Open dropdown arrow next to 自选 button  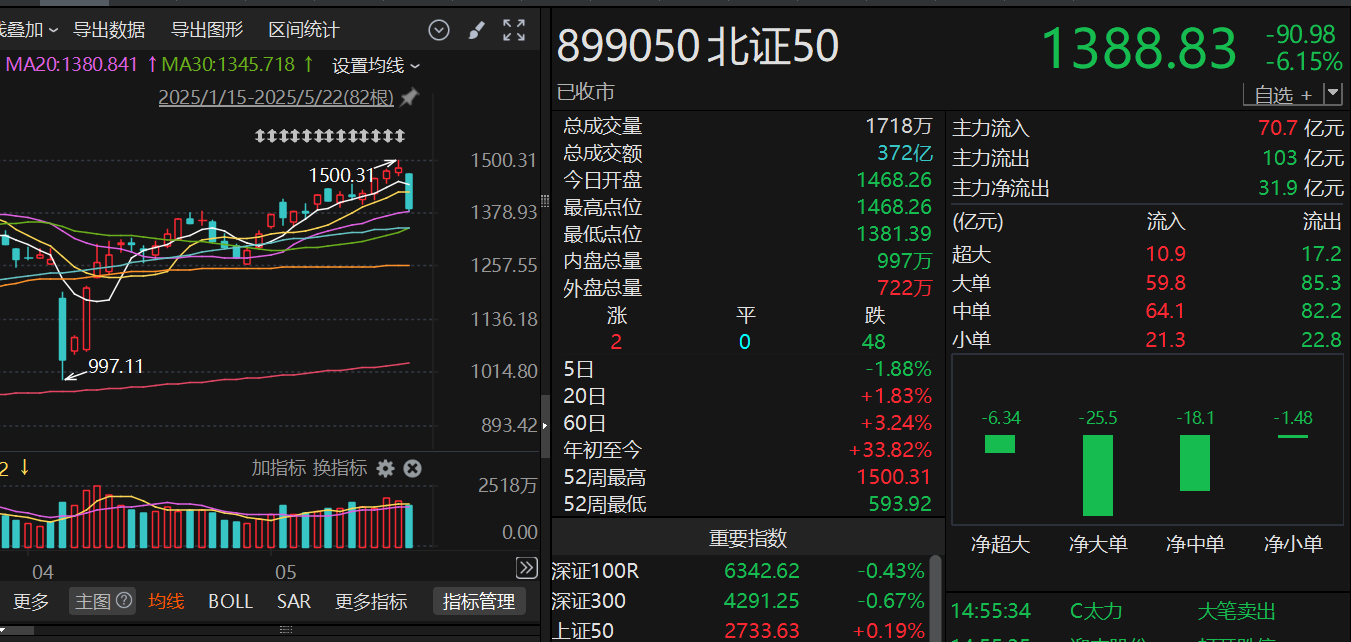1332,94
